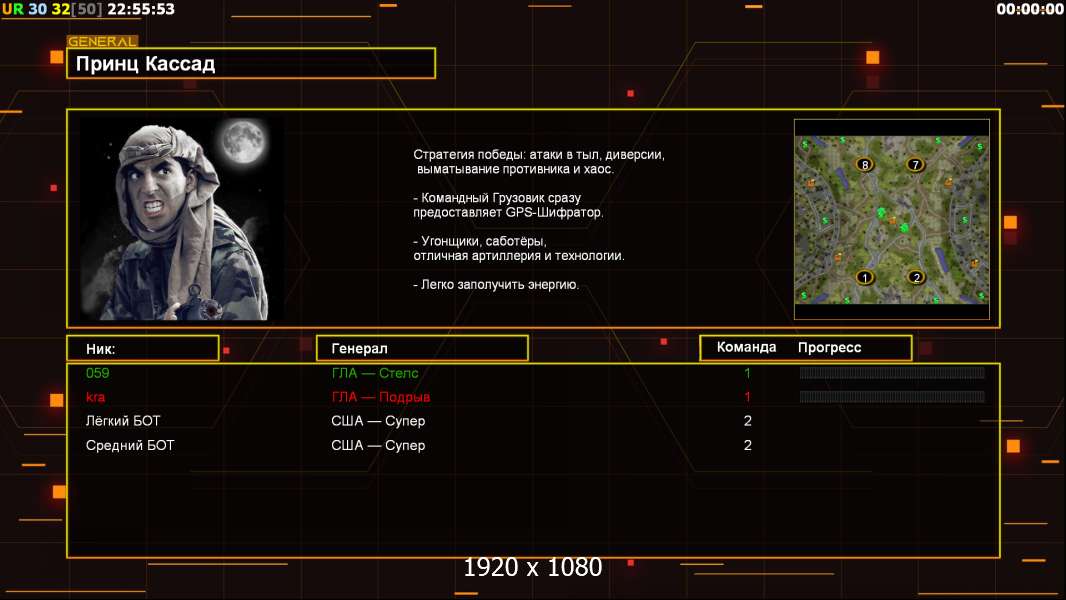Screen dimensions: 1066x600
Task: Click the "Генерал" column header
Action: pyautogui.click(x=422, y=349)
